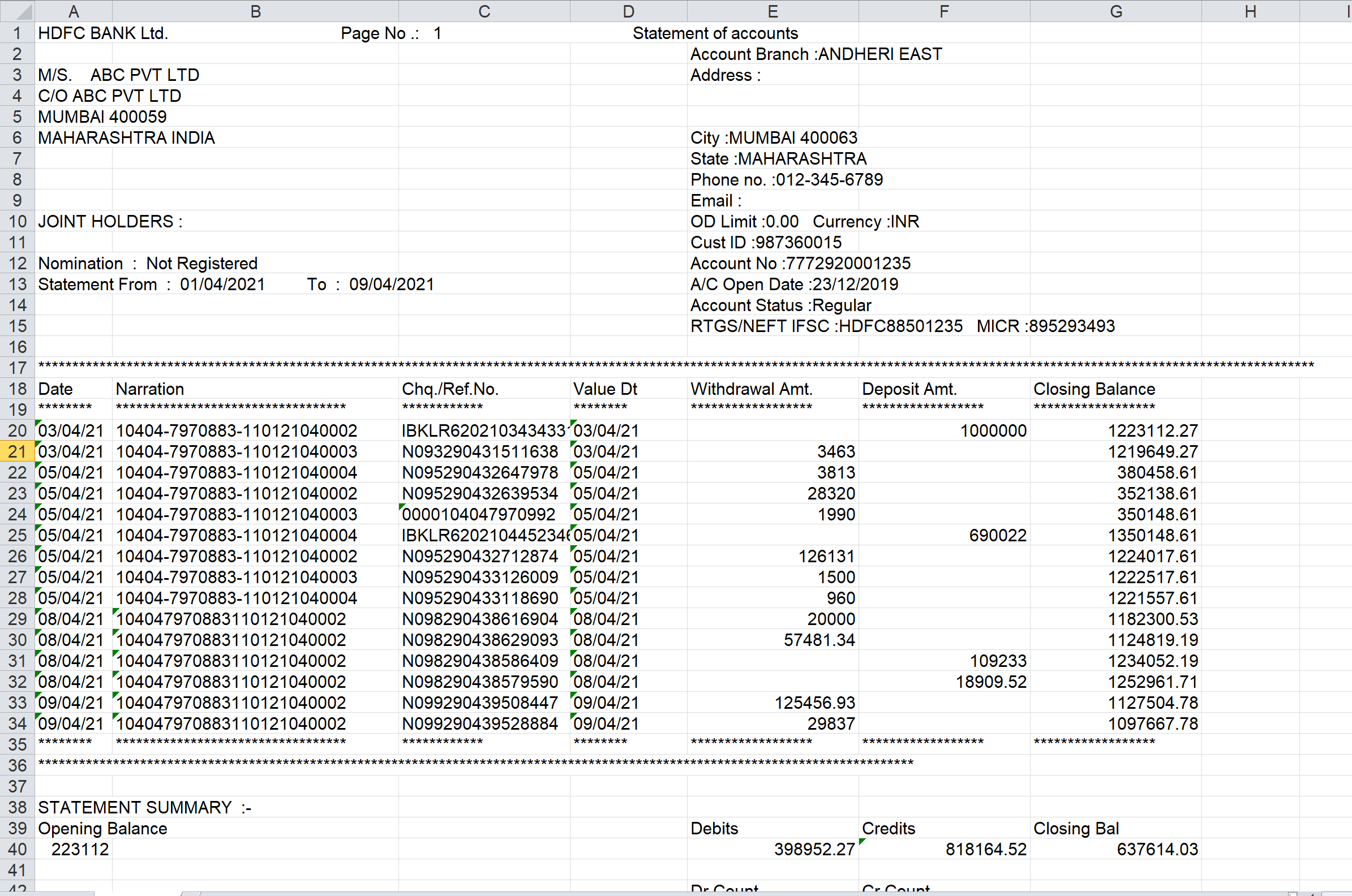The height and width of the screenshot is (896, 1352).
Task: Click 'Account Status :Regular' cell
Action: click(x=780, y=305)
